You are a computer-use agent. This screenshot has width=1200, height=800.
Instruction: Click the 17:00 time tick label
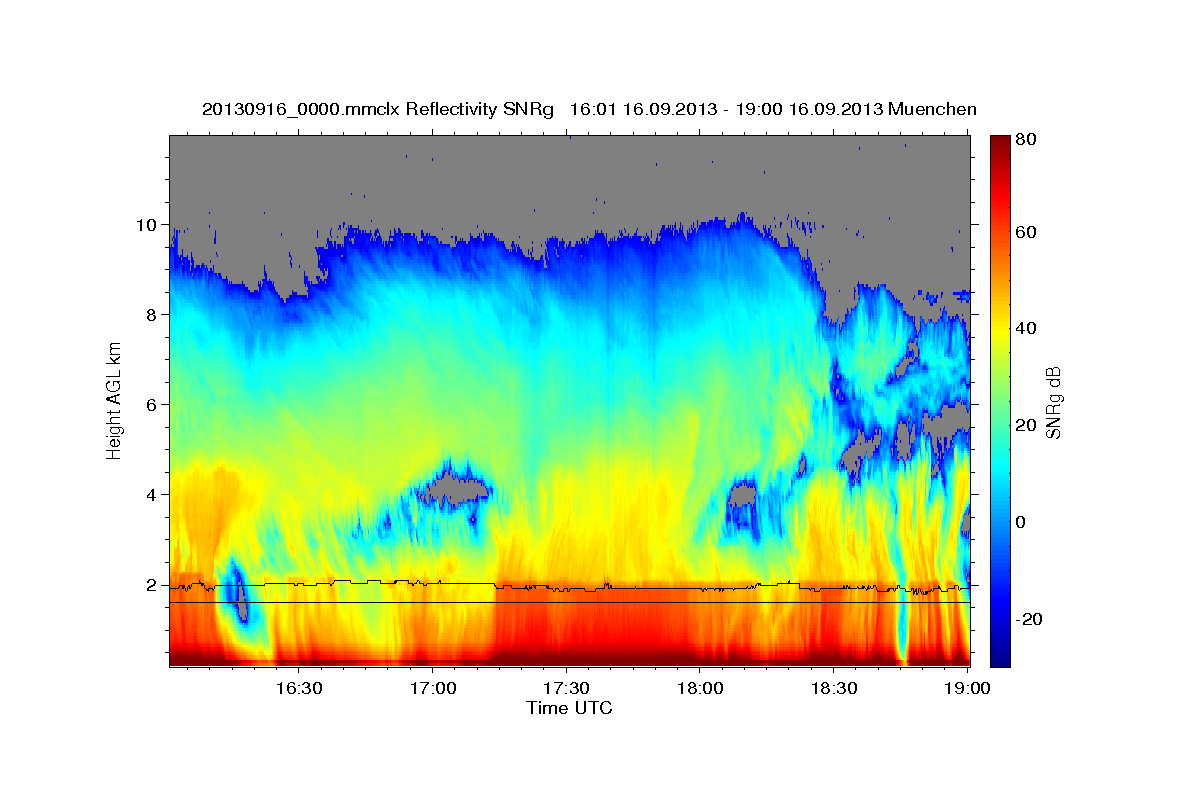coord(433,688)
